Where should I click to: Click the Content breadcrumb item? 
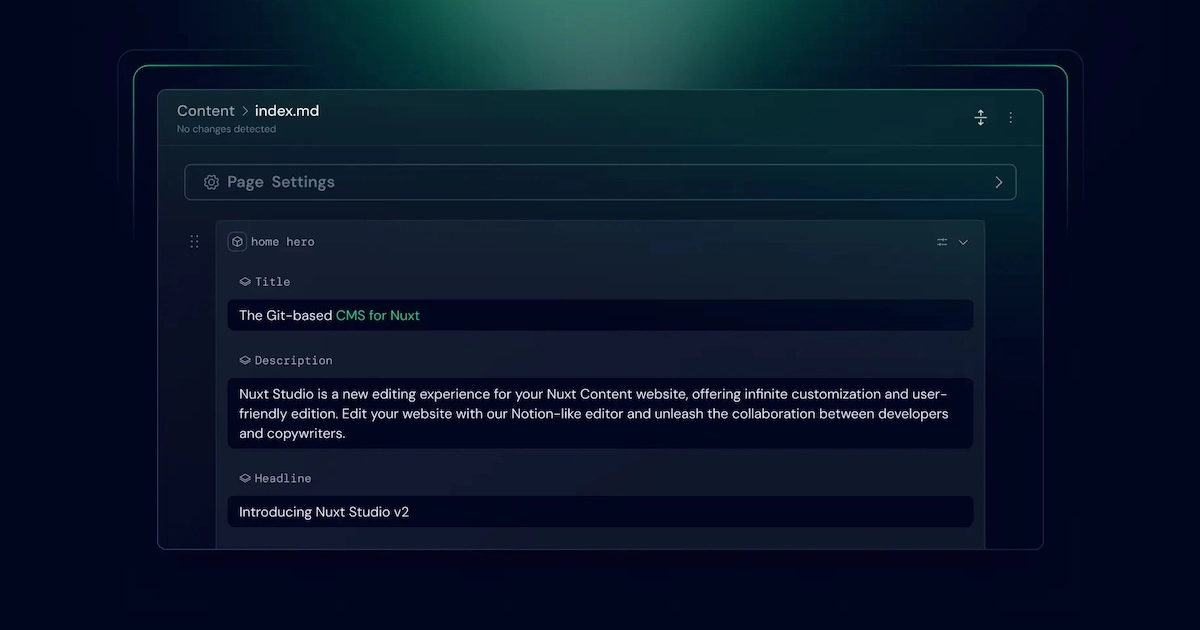(x=206, y=110)
